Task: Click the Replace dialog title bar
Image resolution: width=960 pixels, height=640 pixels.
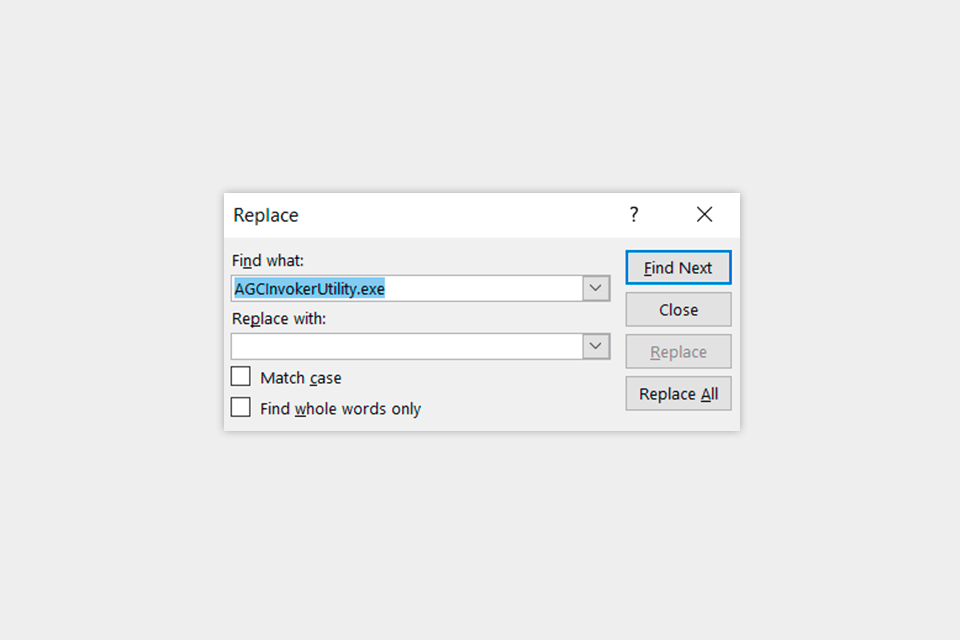Action: pos(450,214)
